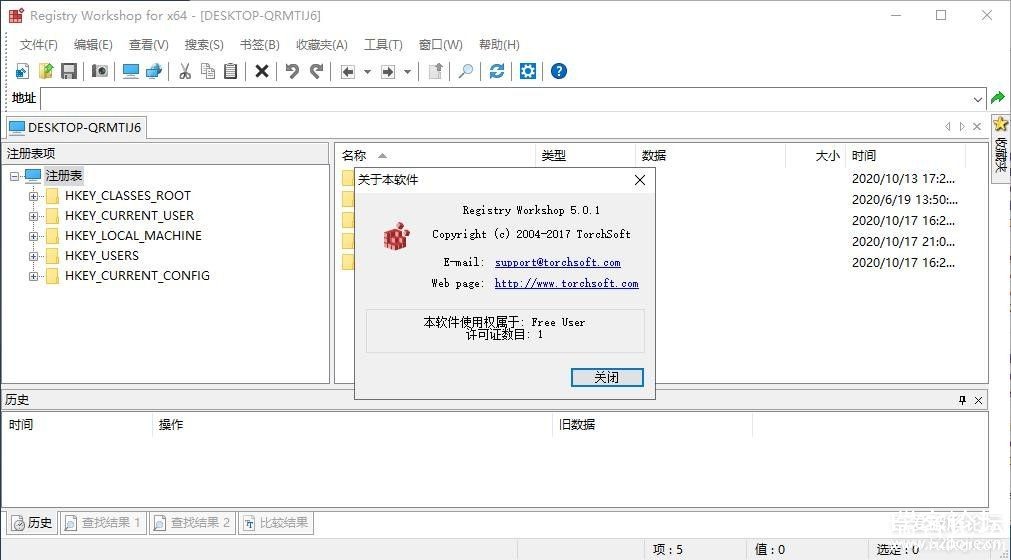
Task: Click the Undo arrow icon
Action: pos(292,71)
